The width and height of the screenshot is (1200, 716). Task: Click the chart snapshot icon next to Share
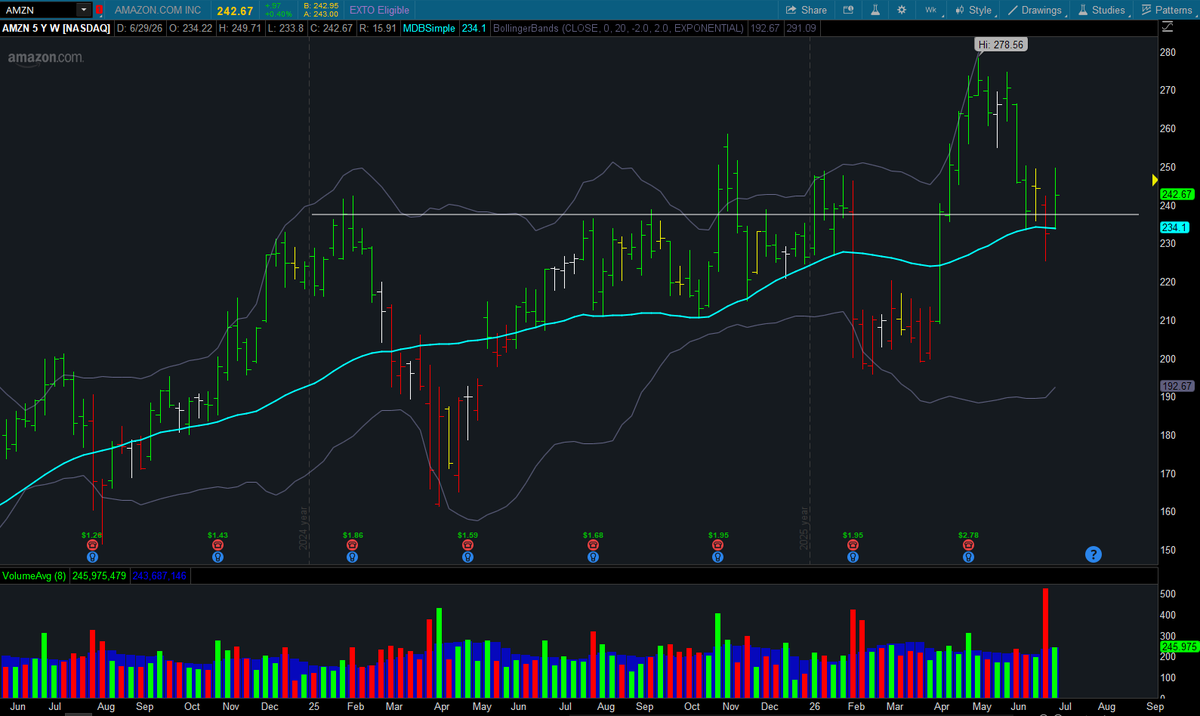coord(848,10)
